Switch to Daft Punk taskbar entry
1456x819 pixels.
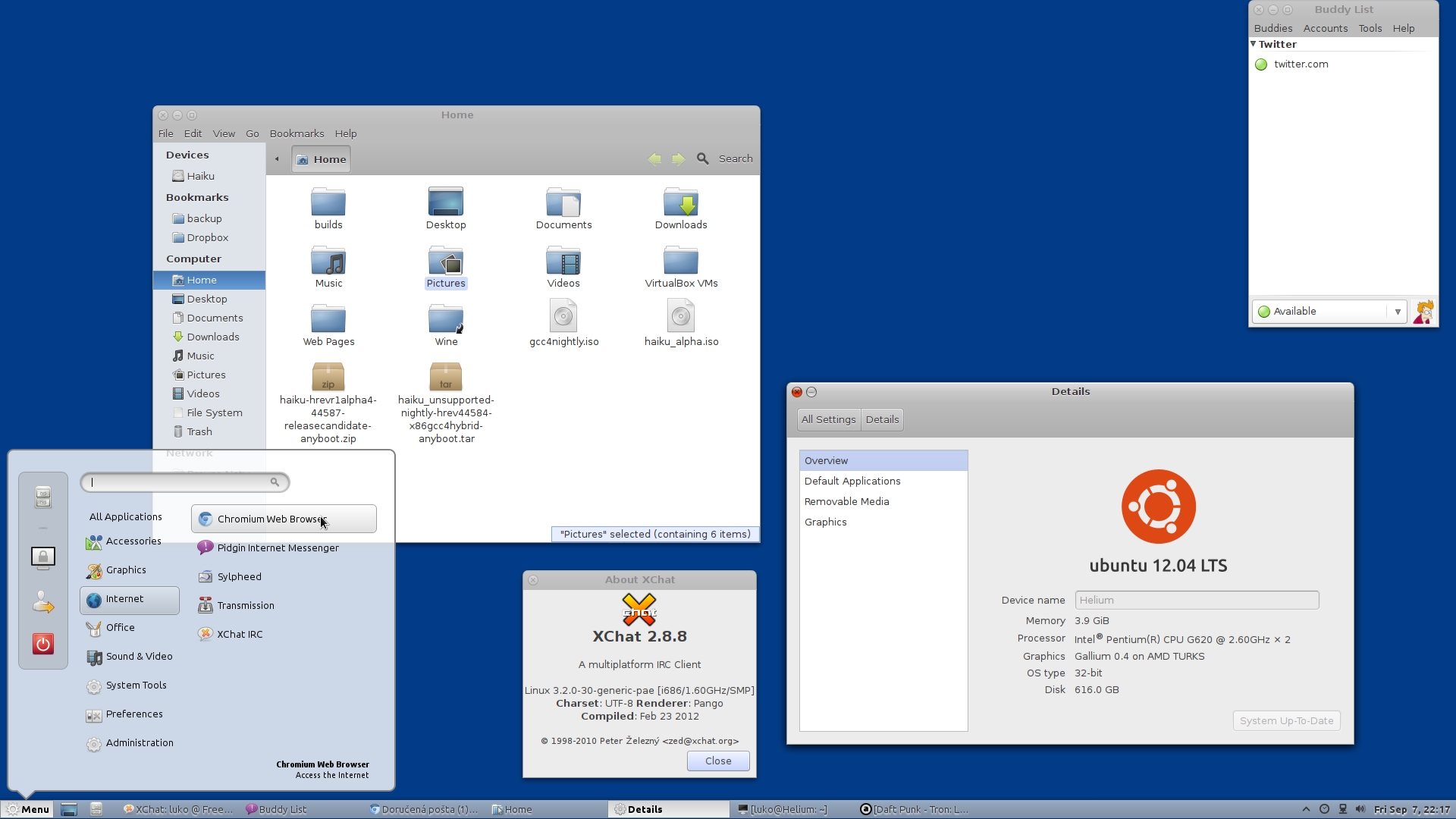tap(915, 809)
